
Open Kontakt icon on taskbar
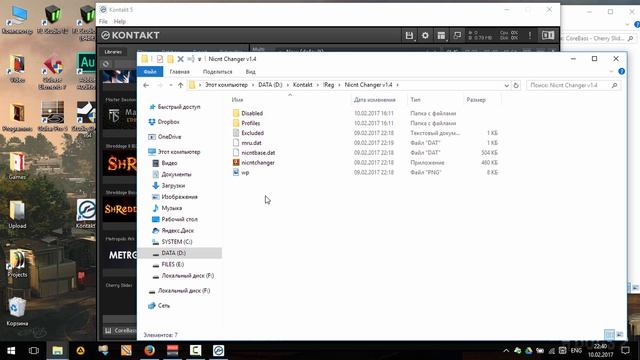218,351
